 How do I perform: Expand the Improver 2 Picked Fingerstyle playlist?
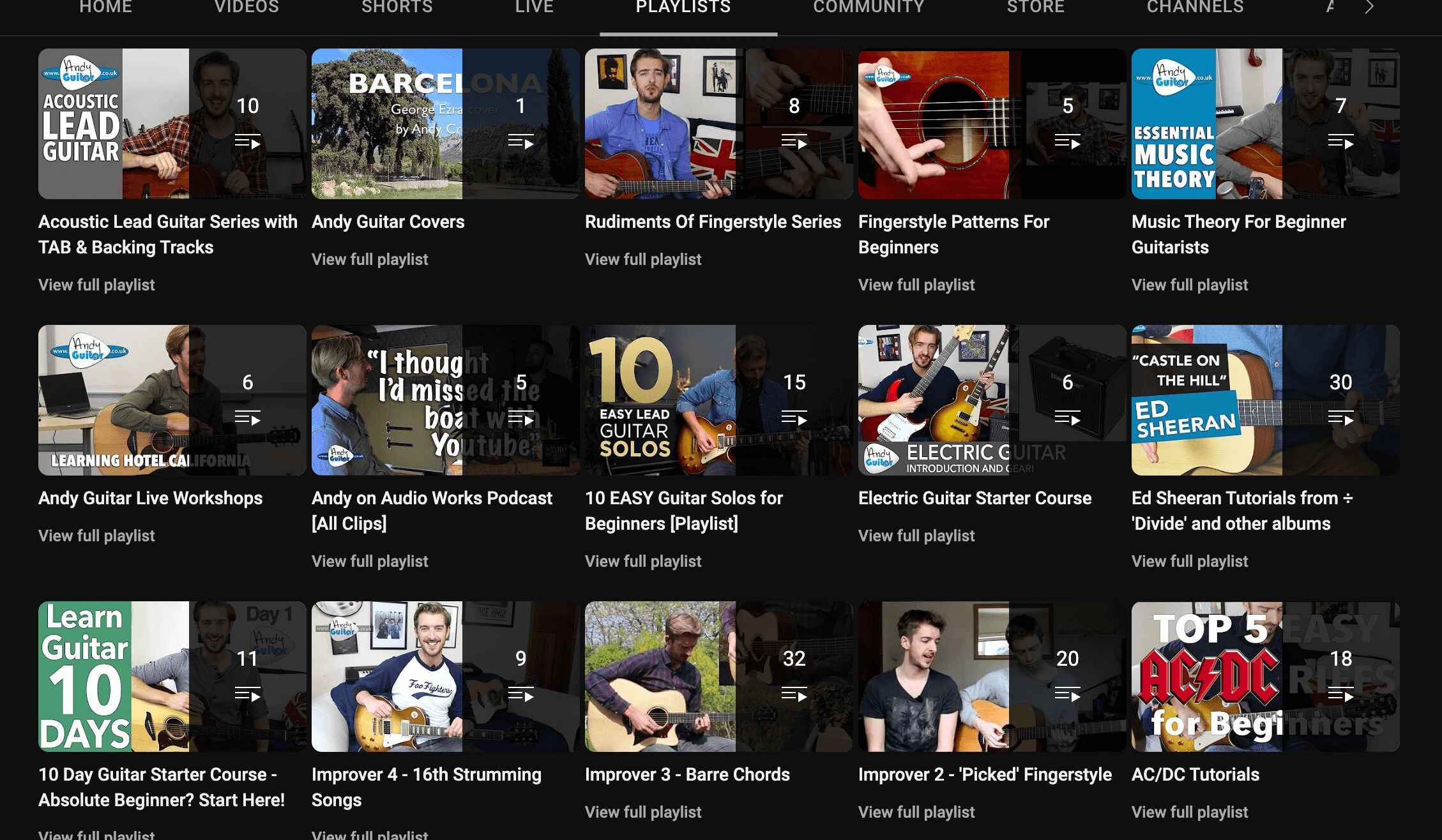click(916, 811)
